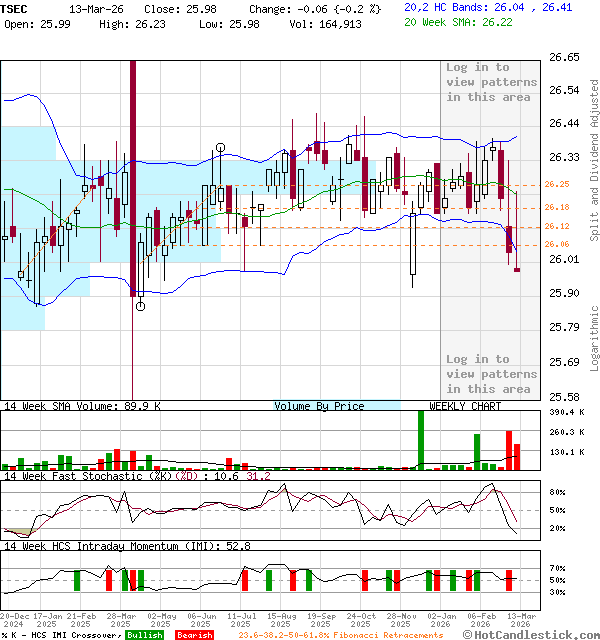Image resolution: width=600 pixels, height=640 pixels.
Task: Select the 'WEEKLY CHART' label
Action: pyautogui.click(x=465, y=406)
